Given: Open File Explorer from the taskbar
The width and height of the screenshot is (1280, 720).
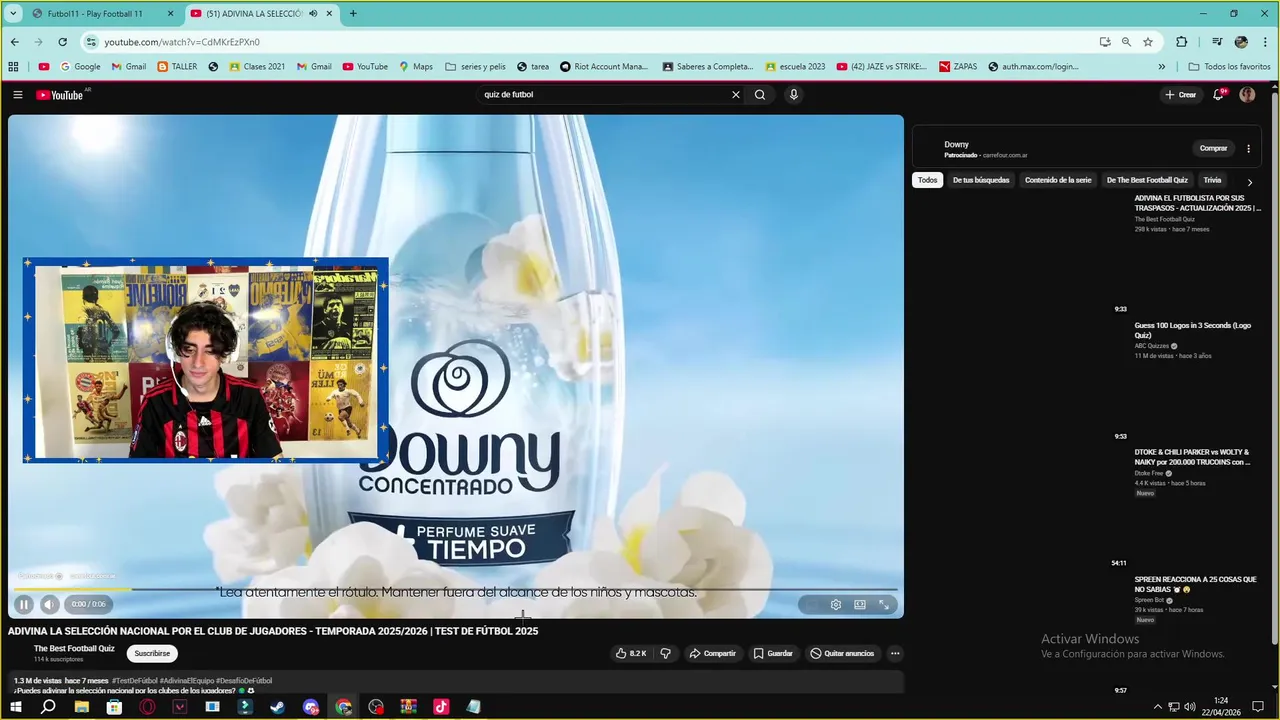Looking at the screenshot, I should (x=82, y=707).
